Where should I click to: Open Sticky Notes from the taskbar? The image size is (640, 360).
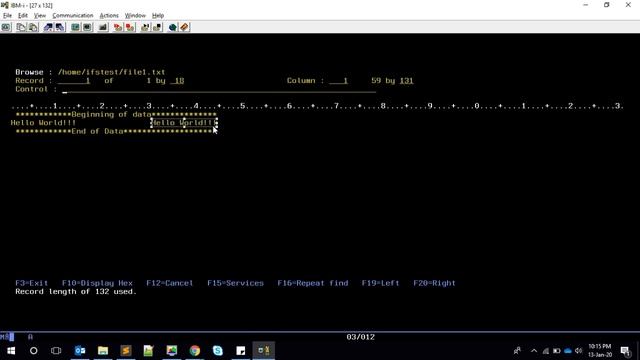[x=240, y=350]
